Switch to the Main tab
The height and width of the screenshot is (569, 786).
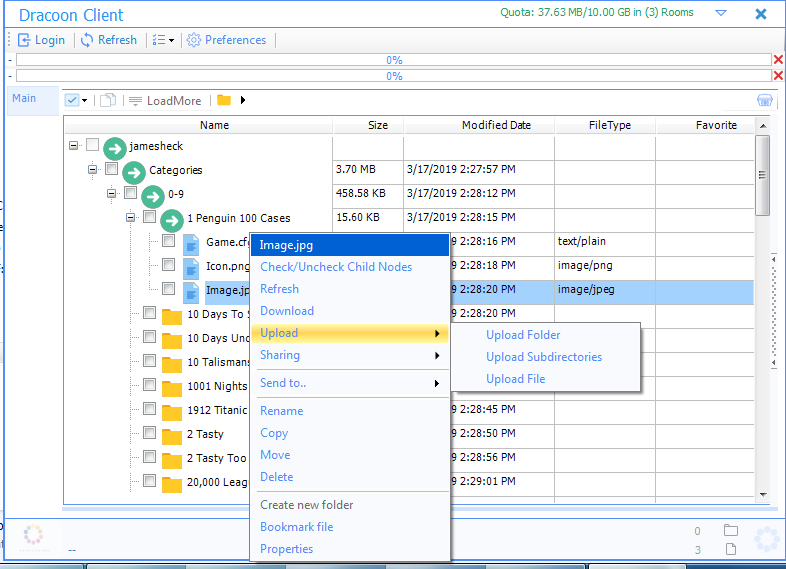[x=33, y=101]
